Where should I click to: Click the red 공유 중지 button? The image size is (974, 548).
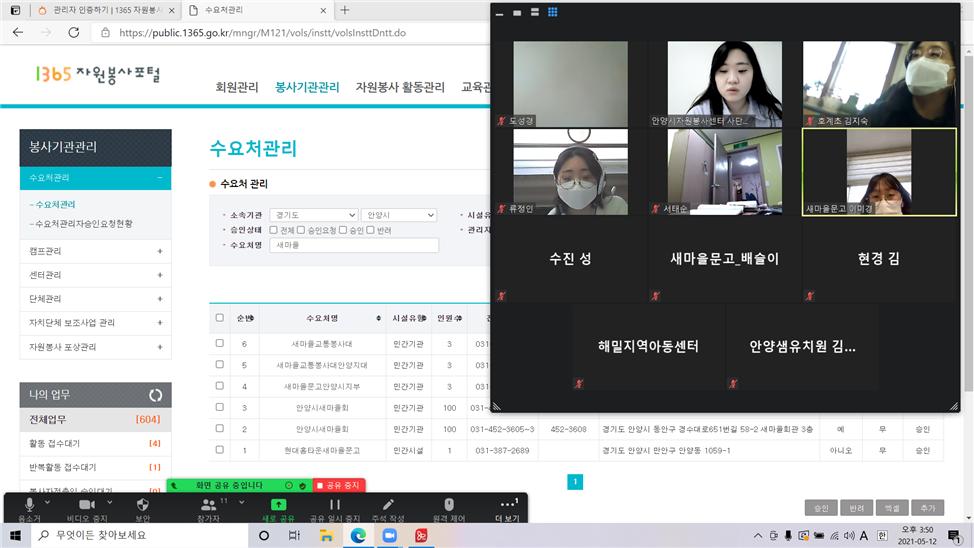[338, 485]
